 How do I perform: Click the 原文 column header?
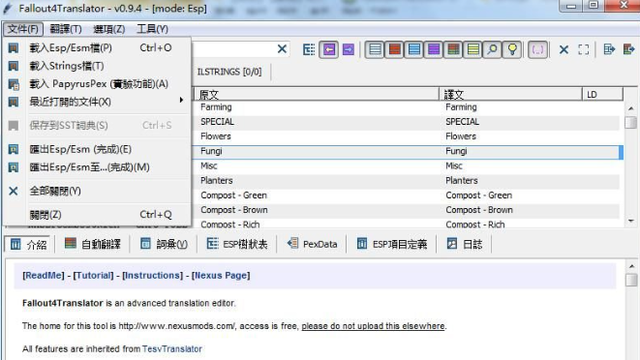[x=316, y=95]
